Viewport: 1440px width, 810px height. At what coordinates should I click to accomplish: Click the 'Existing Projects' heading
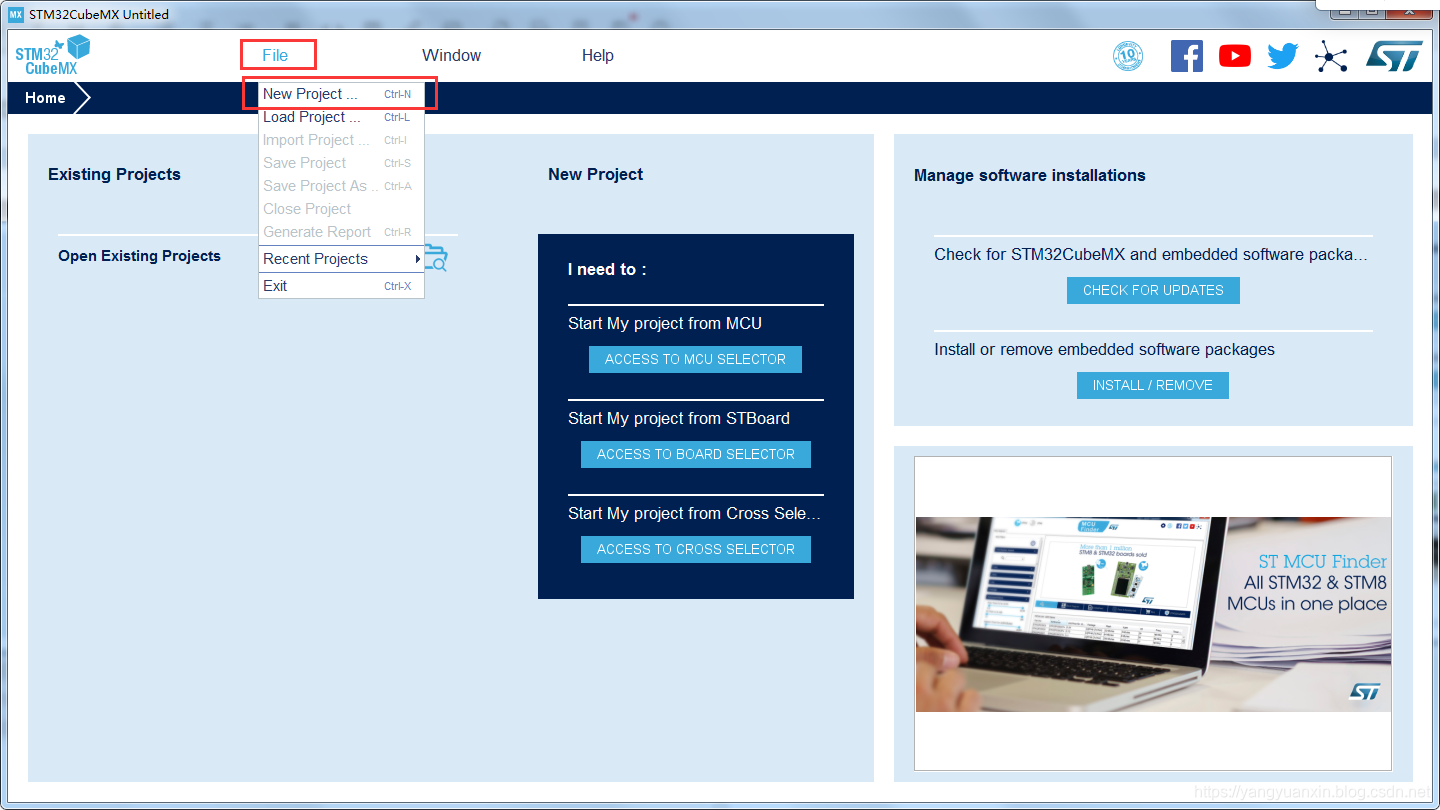114,174
